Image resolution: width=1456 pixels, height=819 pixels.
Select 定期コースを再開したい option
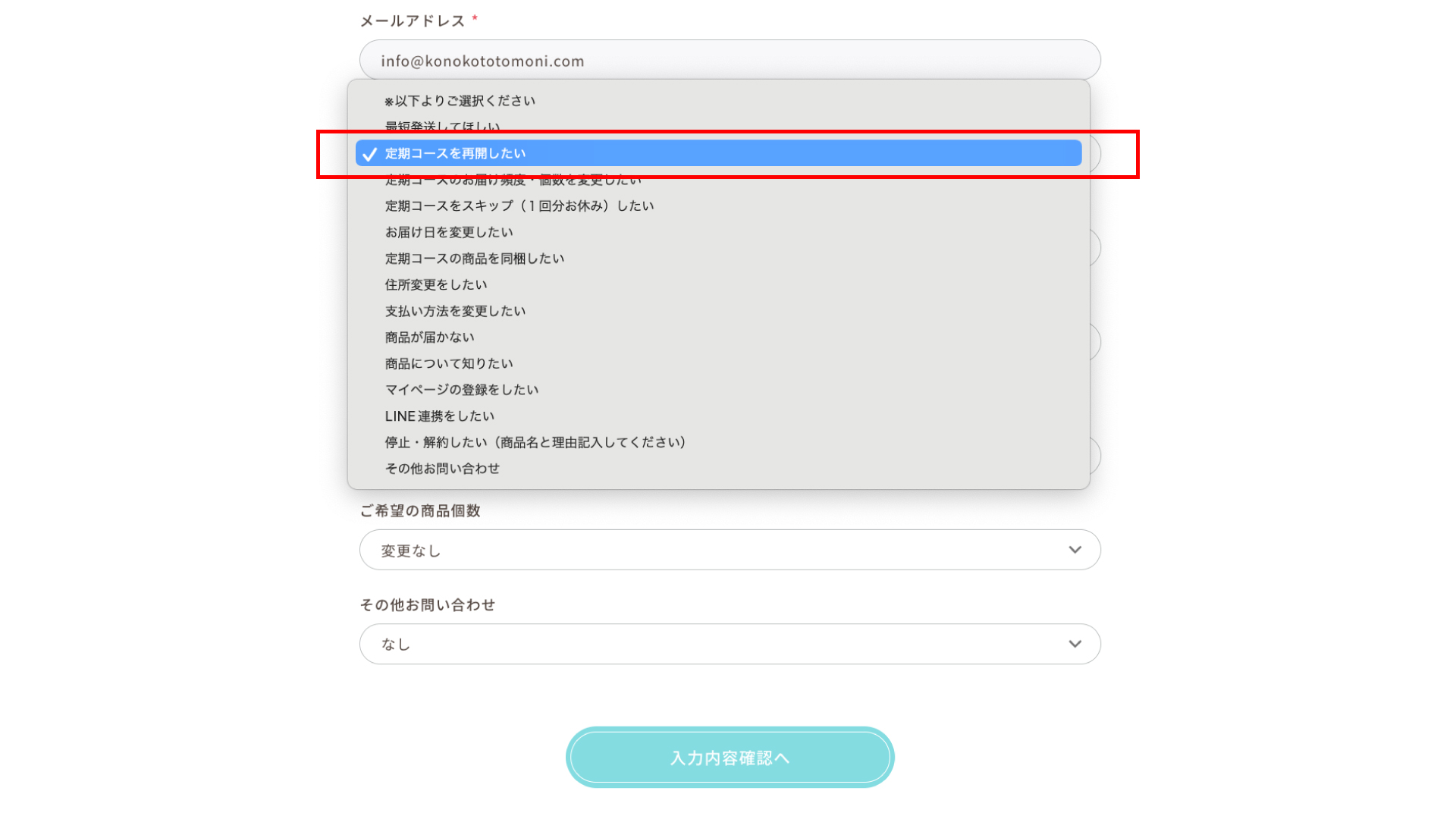[x=718, y=153]
